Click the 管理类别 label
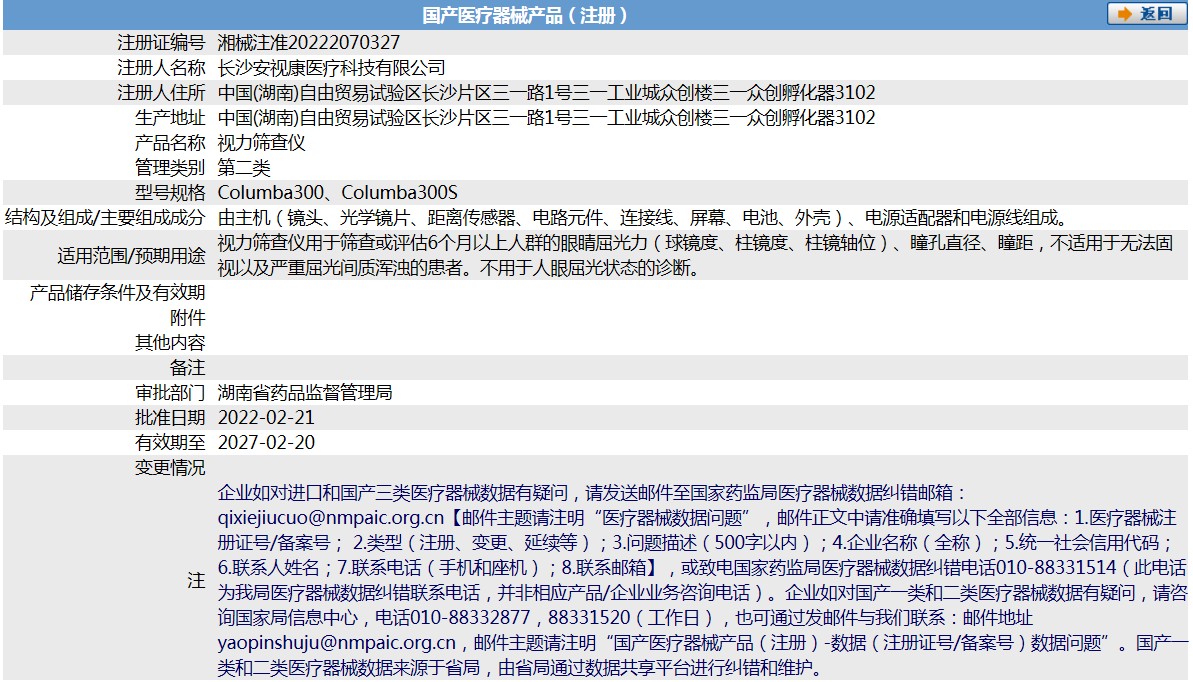 (x=170, y=168)
